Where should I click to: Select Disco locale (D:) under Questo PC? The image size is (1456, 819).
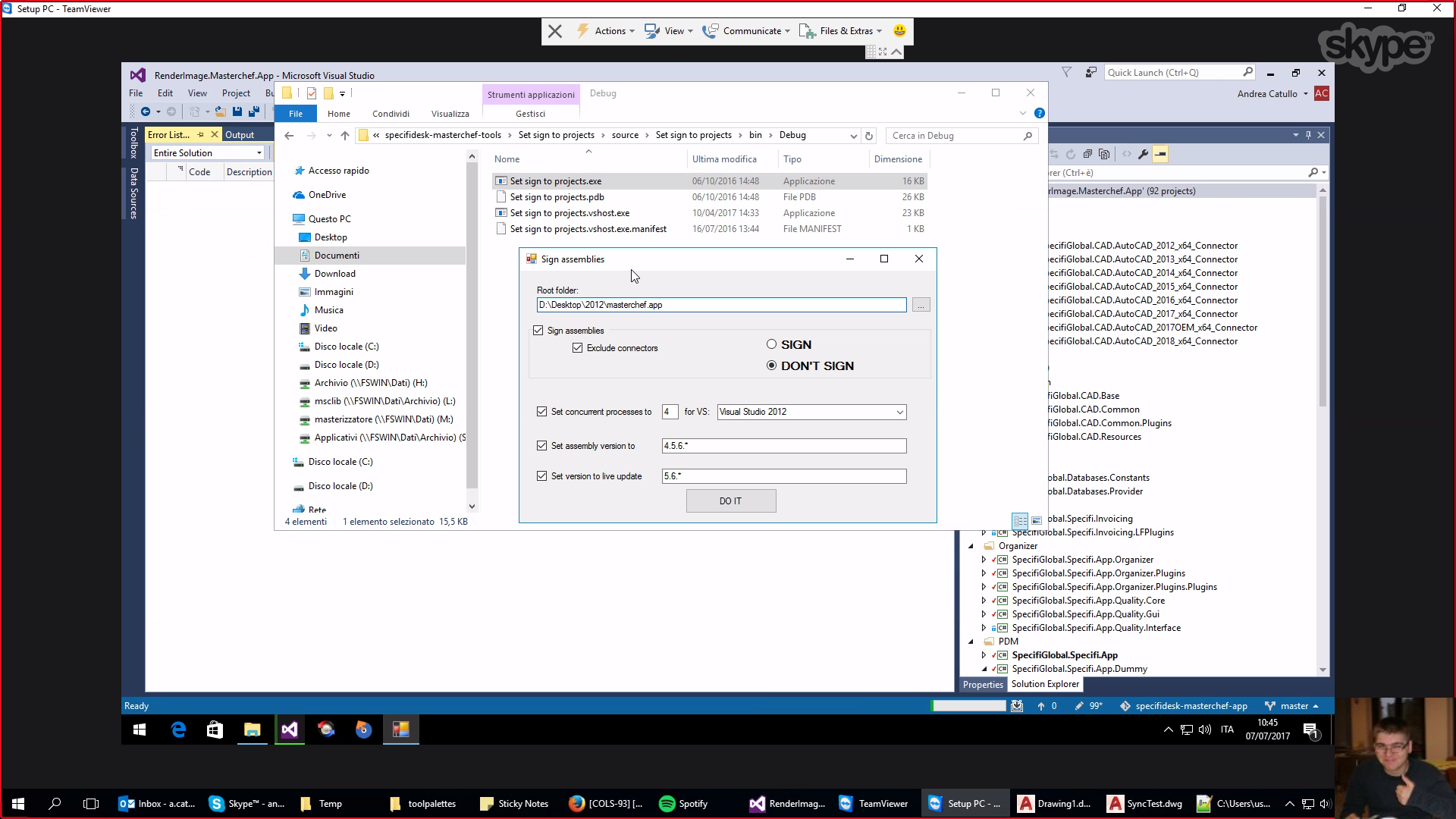click(x=347, y=365)
